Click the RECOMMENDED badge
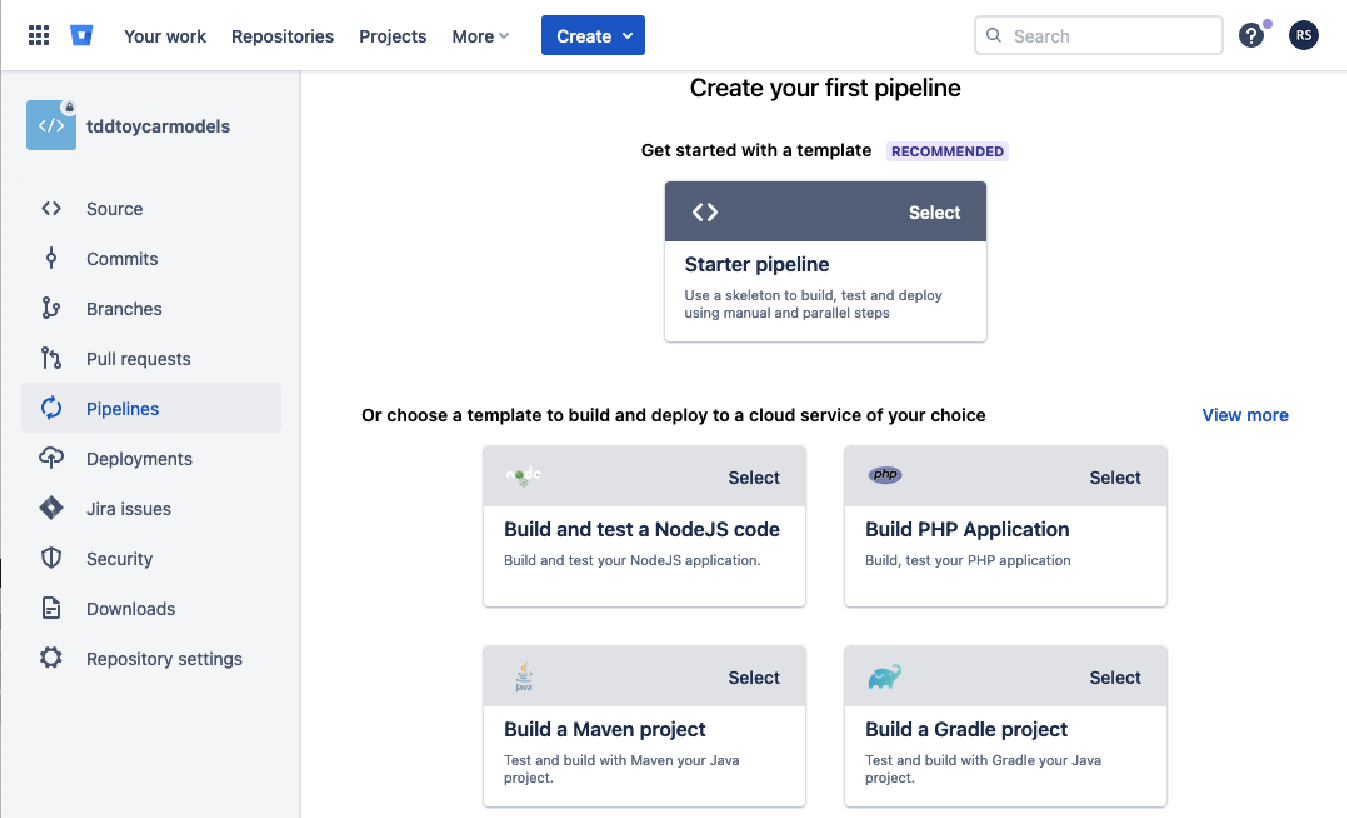Image resolution: width=1347 pixels, height=818 pixels. click(947, 151)
